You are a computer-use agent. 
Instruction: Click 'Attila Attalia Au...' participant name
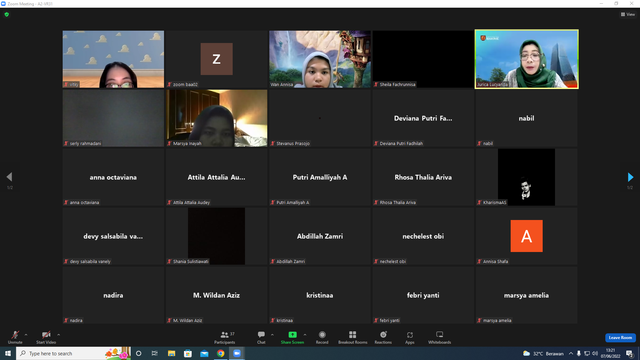click(x=216, y=177)
